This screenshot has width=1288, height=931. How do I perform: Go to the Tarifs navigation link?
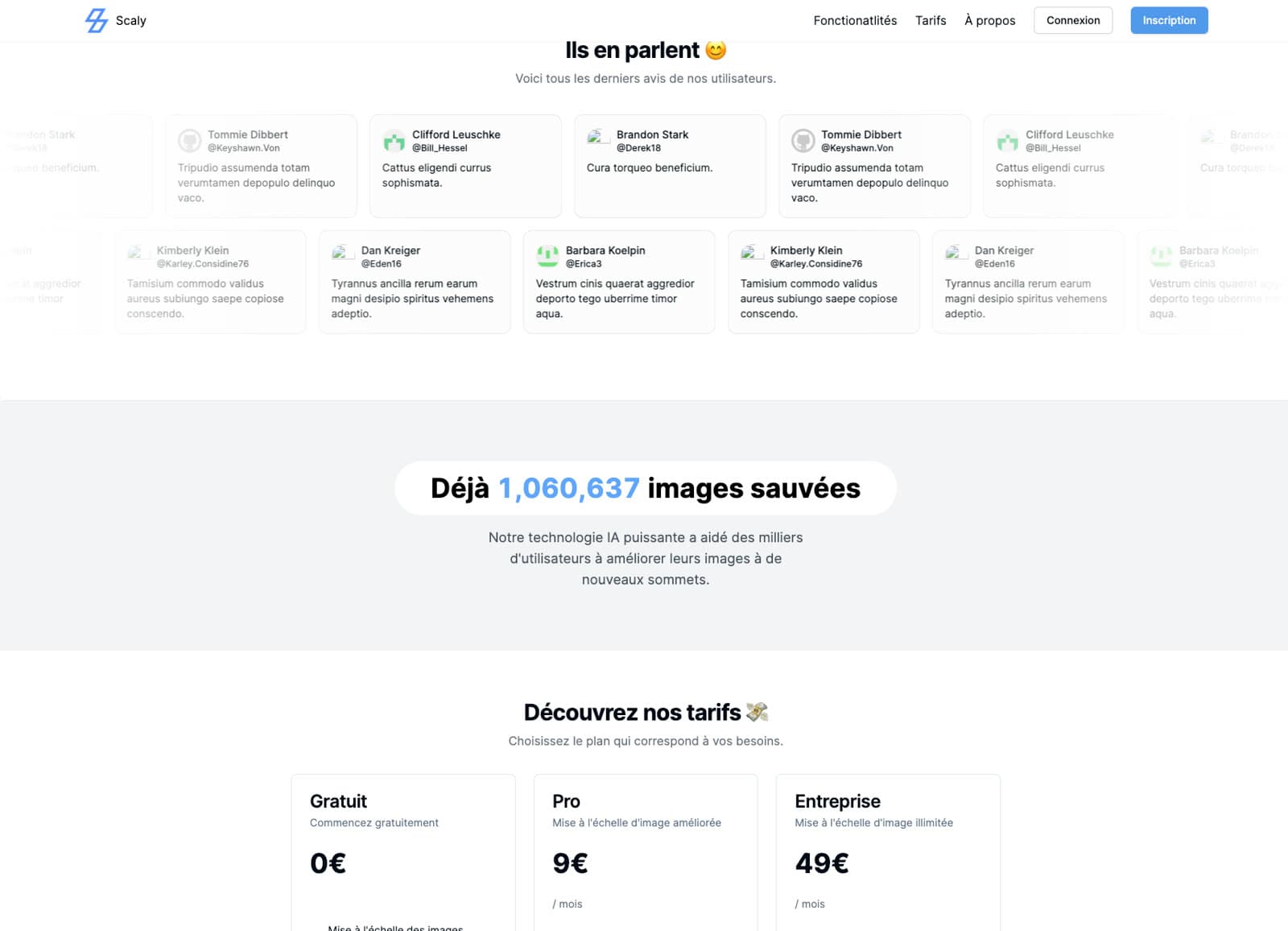pyautogui.click(x=931, y=20)
